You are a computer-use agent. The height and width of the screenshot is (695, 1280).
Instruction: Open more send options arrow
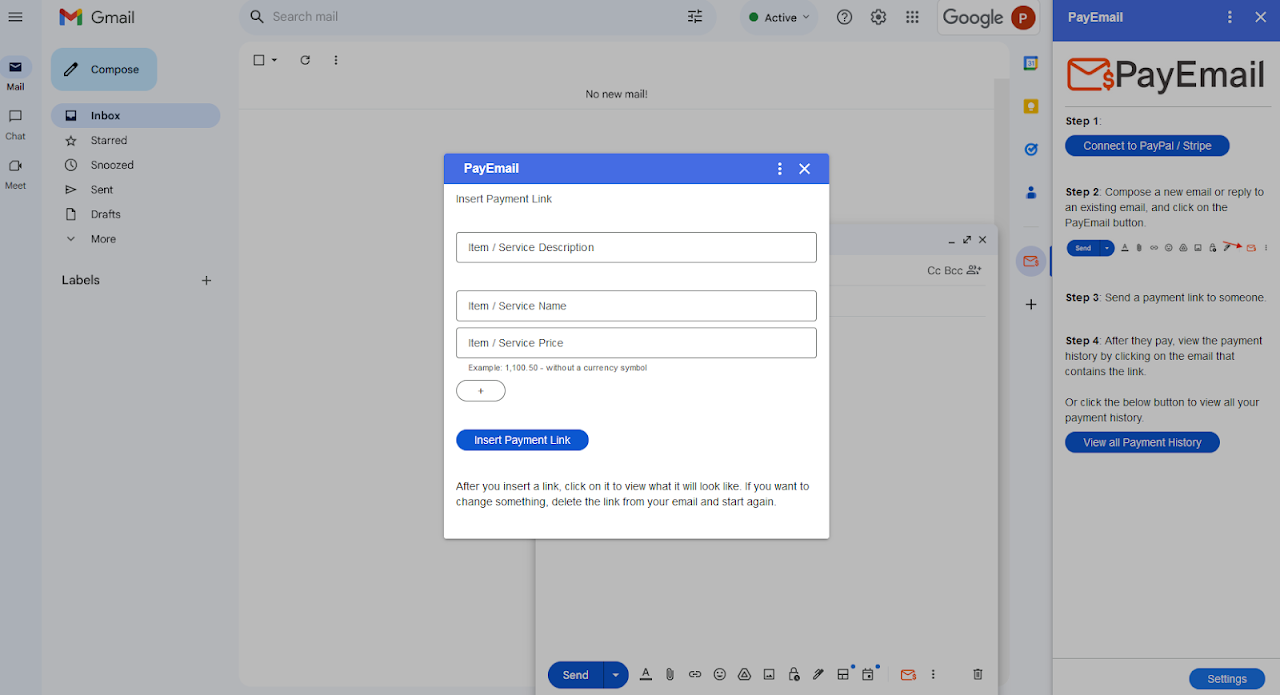point(616,675)
